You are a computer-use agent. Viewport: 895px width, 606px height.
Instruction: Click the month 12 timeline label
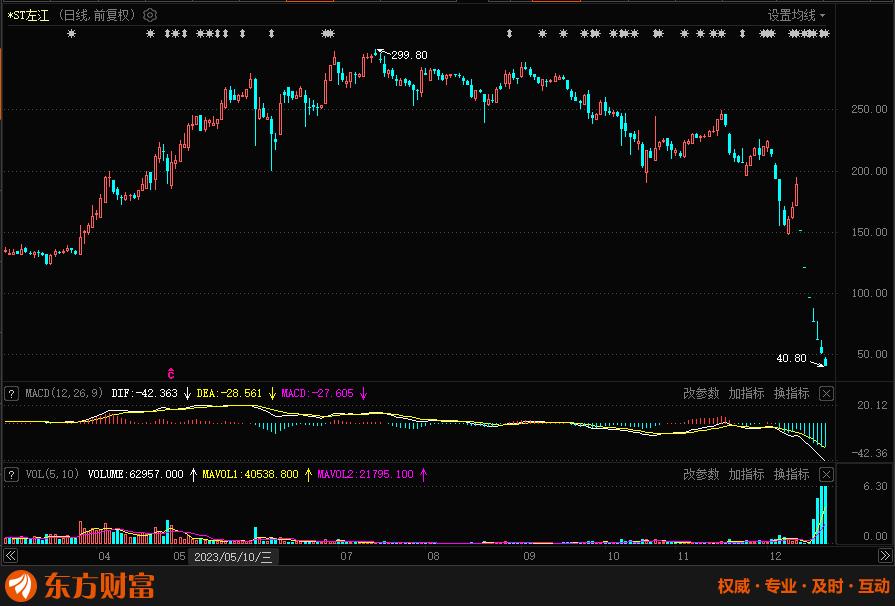coord(775,556)
